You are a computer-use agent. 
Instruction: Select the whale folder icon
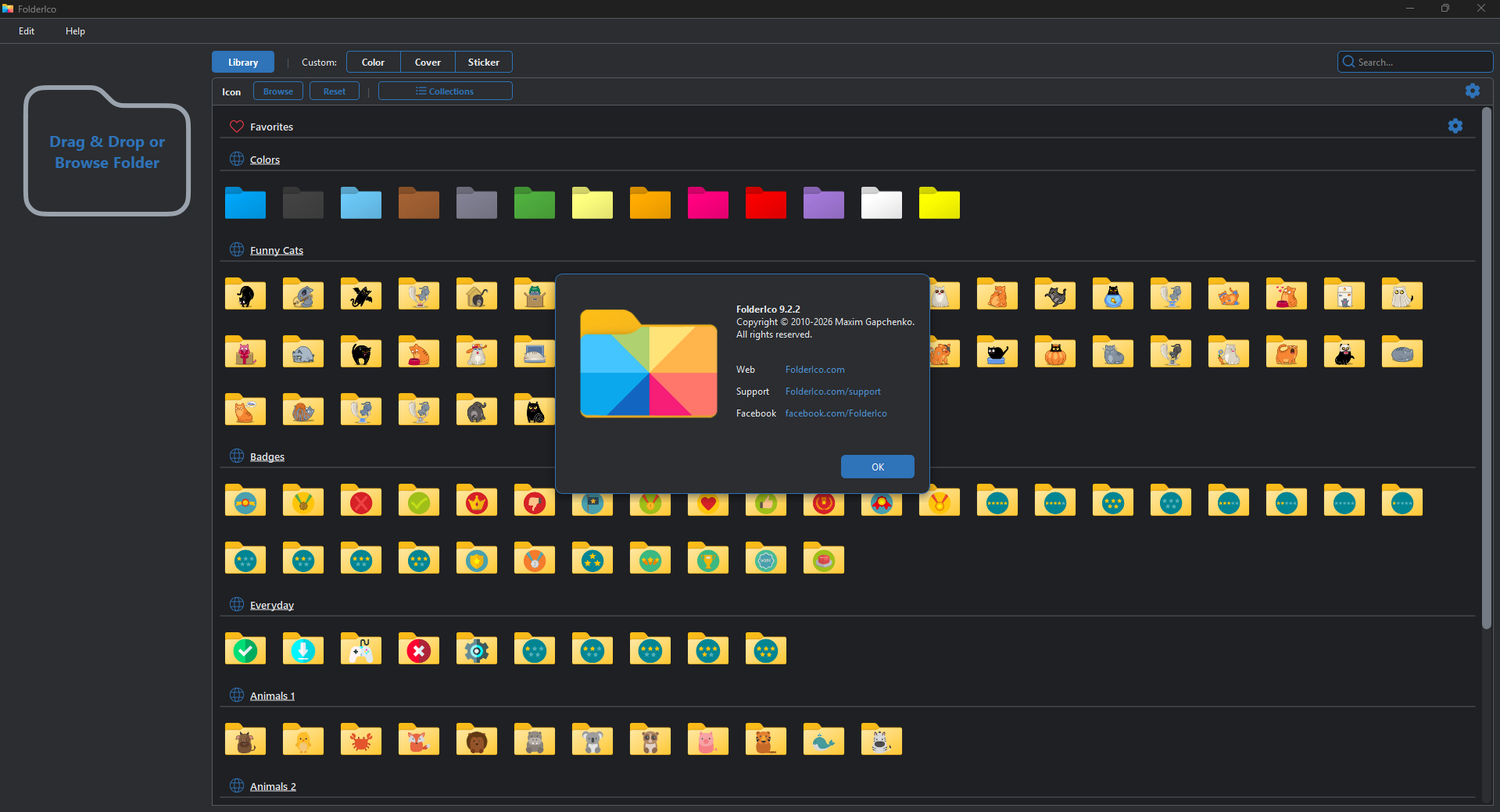click(x=824, y=739)
